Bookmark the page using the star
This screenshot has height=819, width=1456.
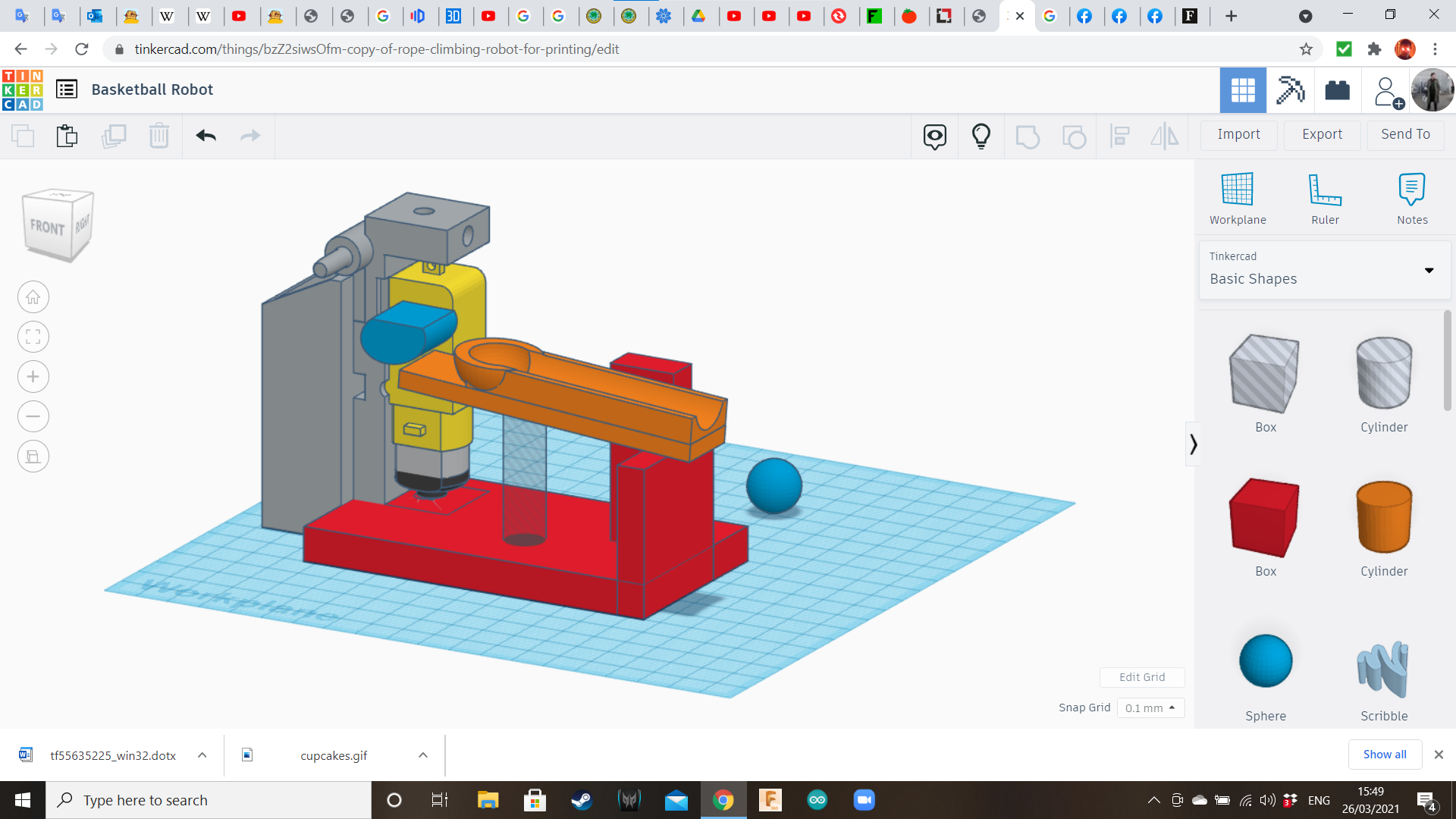pos(1307,49)
